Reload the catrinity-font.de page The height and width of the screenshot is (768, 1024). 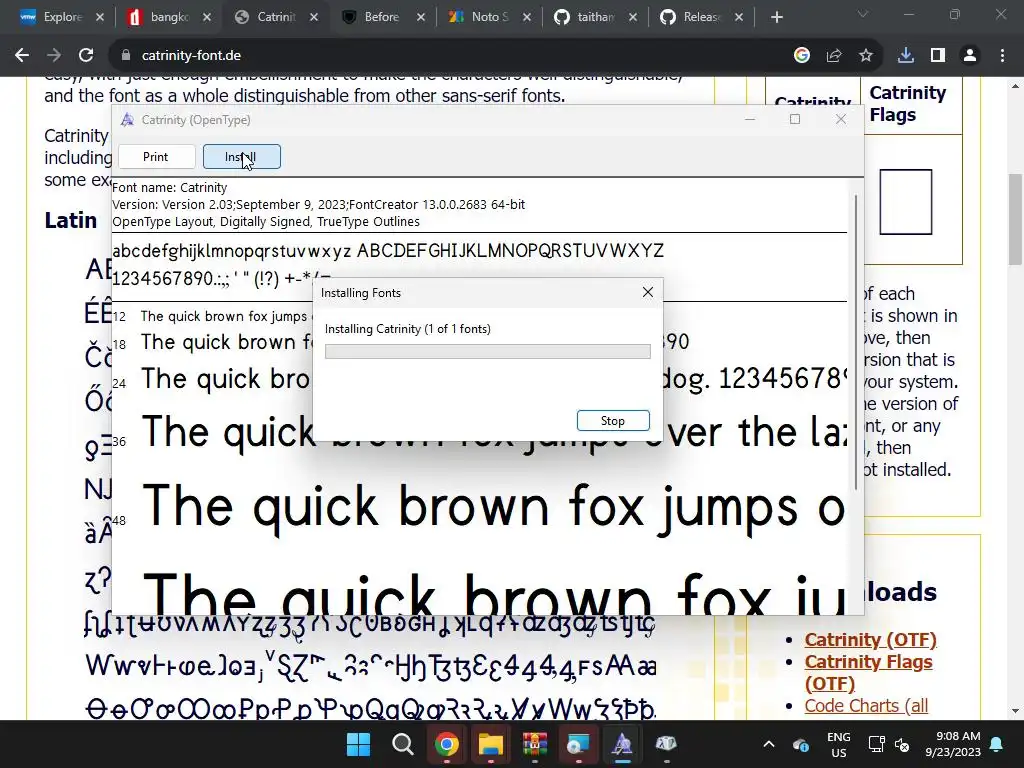pyautogui.click(x=86, y=56)
